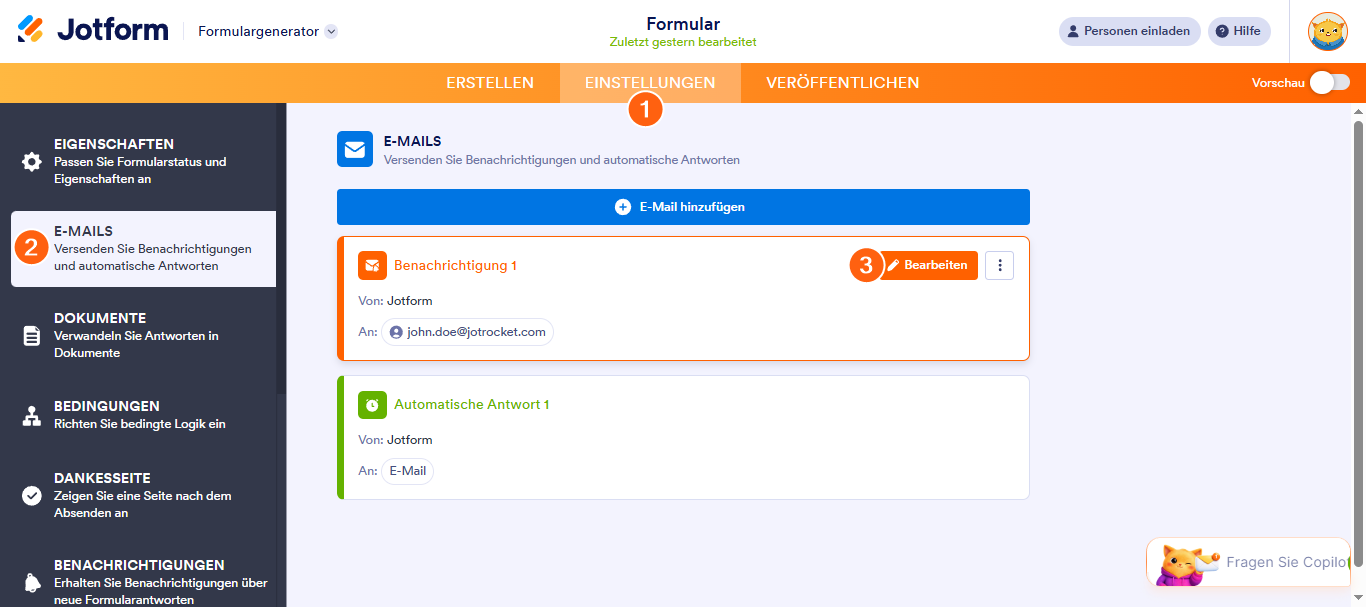Select the E-MAILS sidebar item
1366x607 pixels.
tap(143, 249)
